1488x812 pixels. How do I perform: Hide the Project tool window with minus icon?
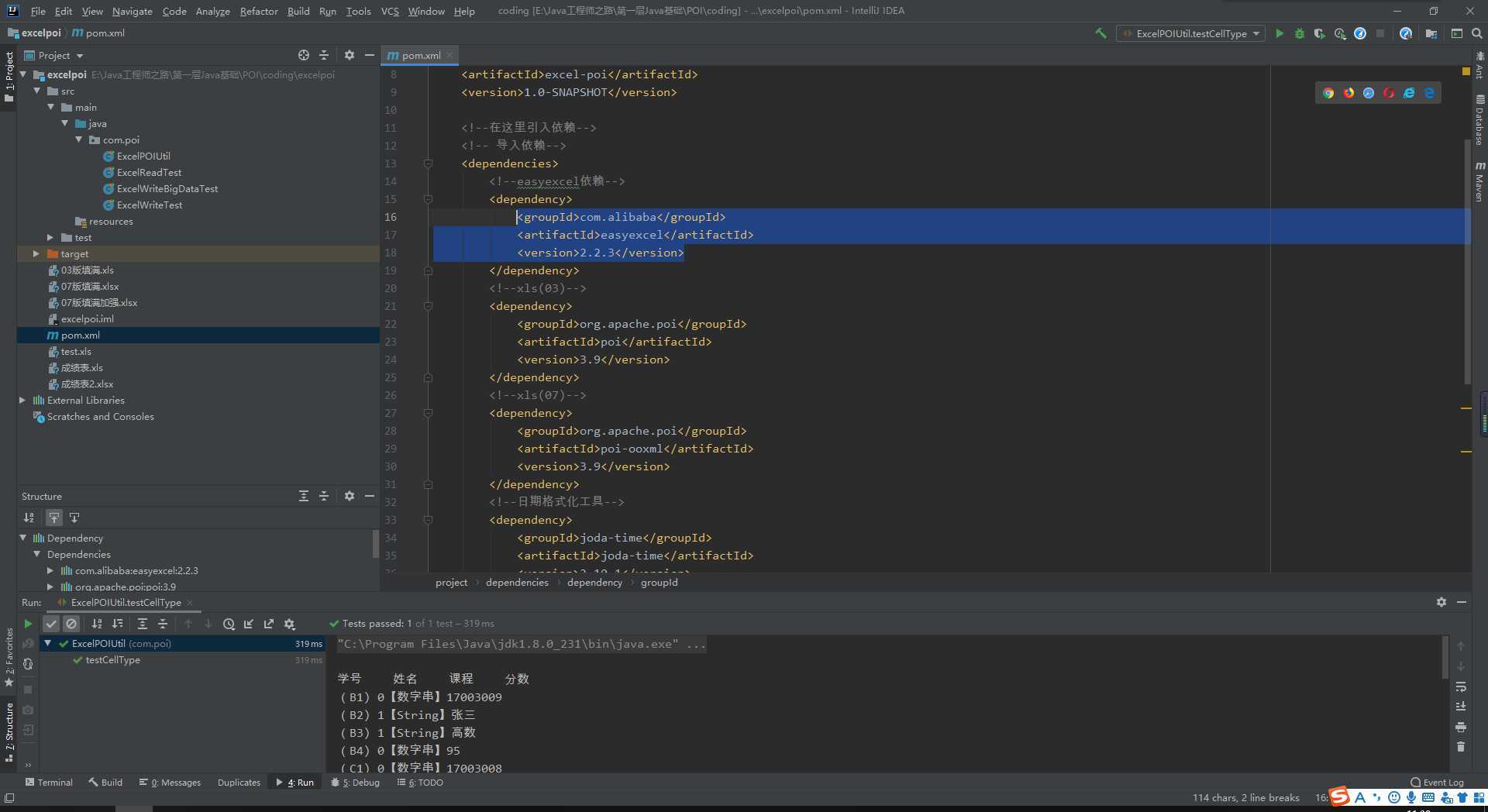point(370,55)
